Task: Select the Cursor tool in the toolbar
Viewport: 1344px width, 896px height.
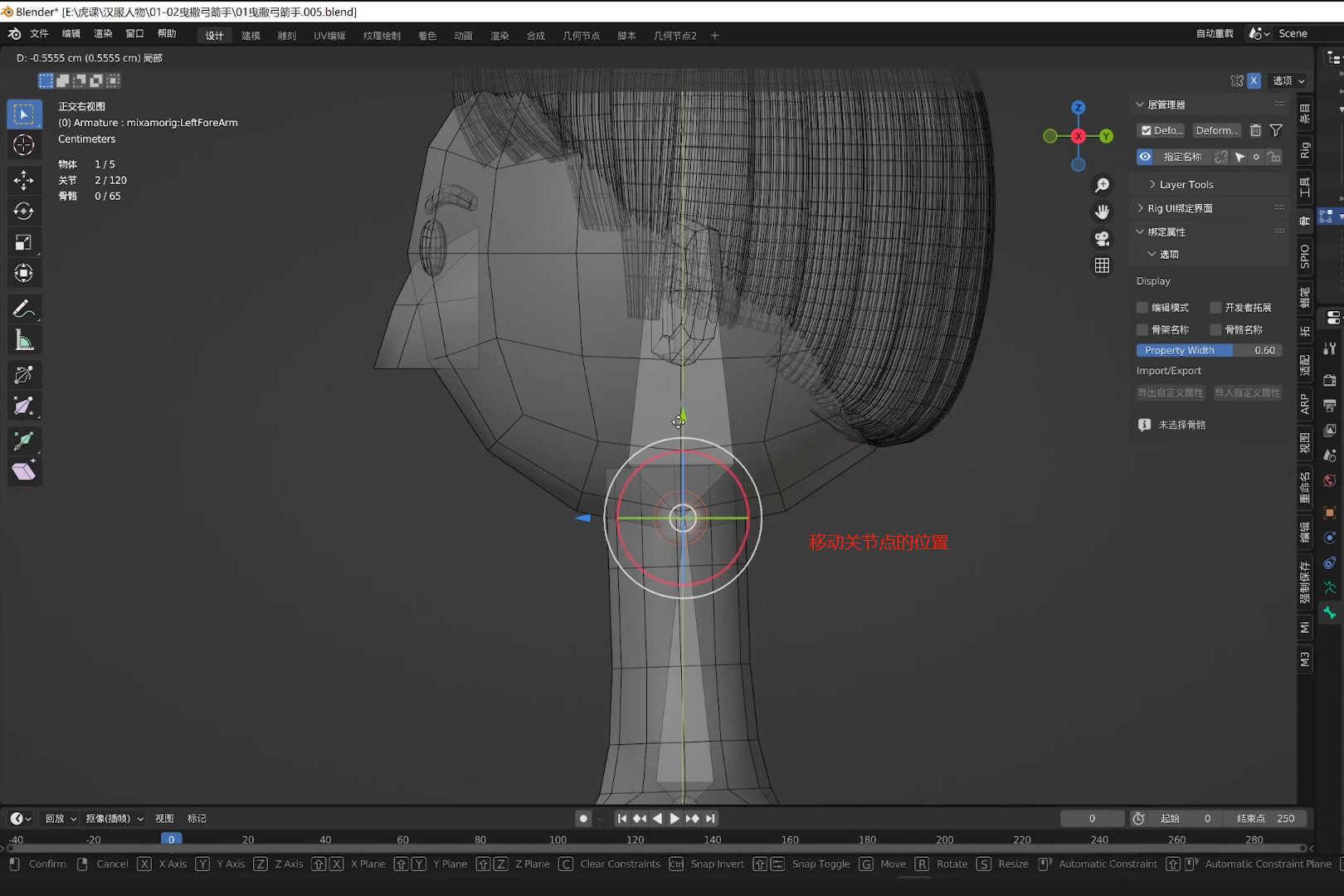Action: pyautogui.click(x=23, y=145)
